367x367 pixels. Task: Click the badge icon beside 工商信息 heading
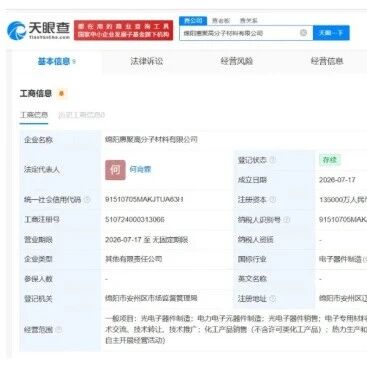pyautogui.click(x=61, y=94)
